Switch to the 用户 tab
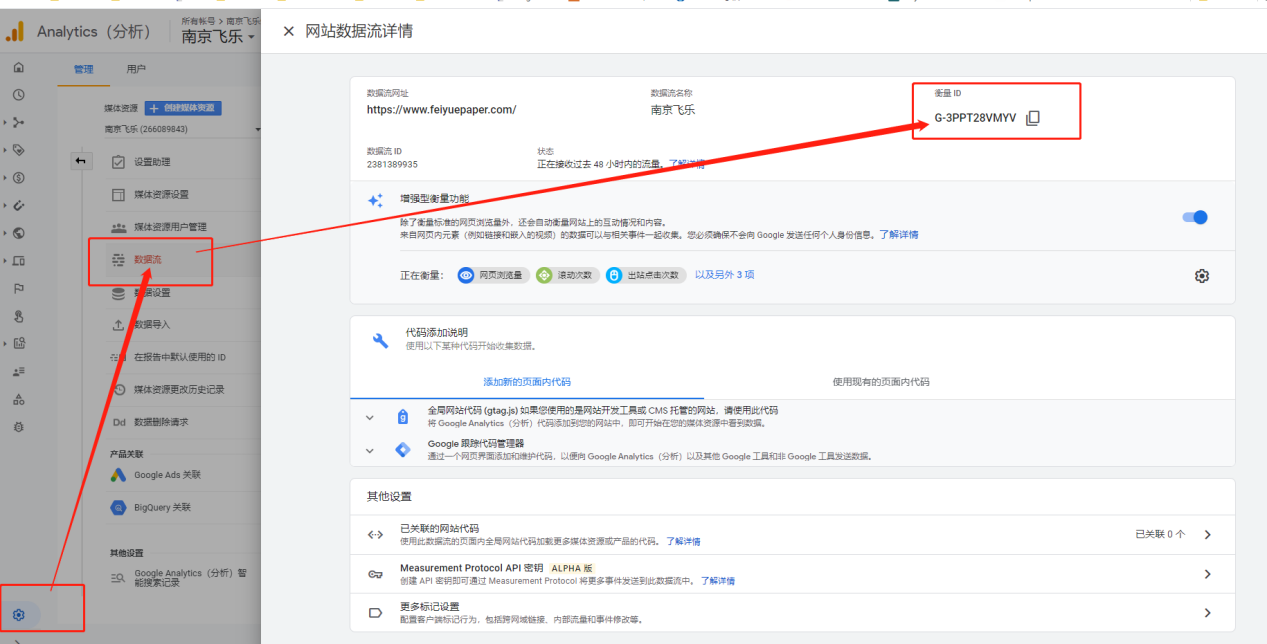 pos(136,69)
